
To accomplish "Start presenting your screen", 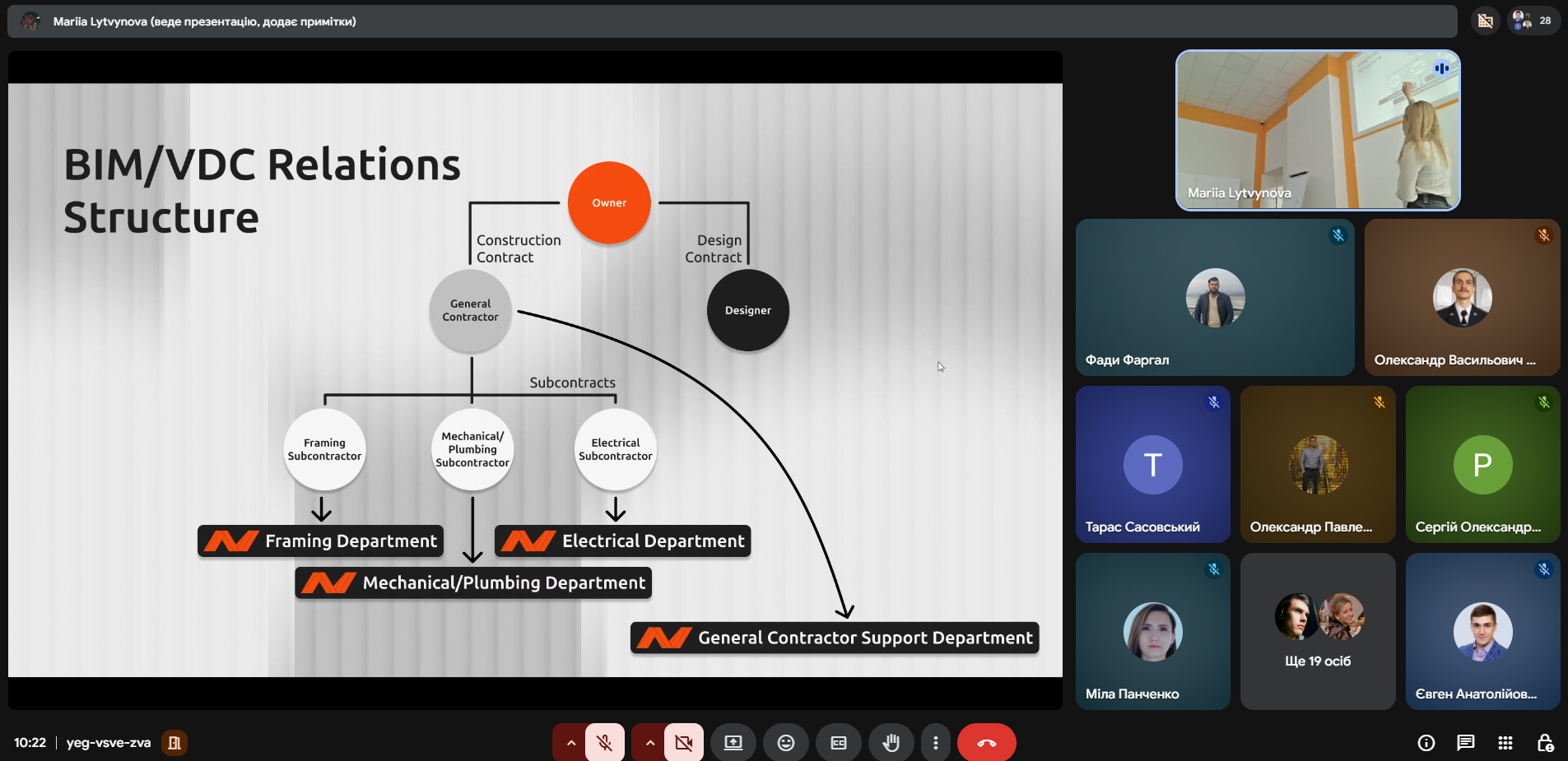I will [x=733, y=743].
